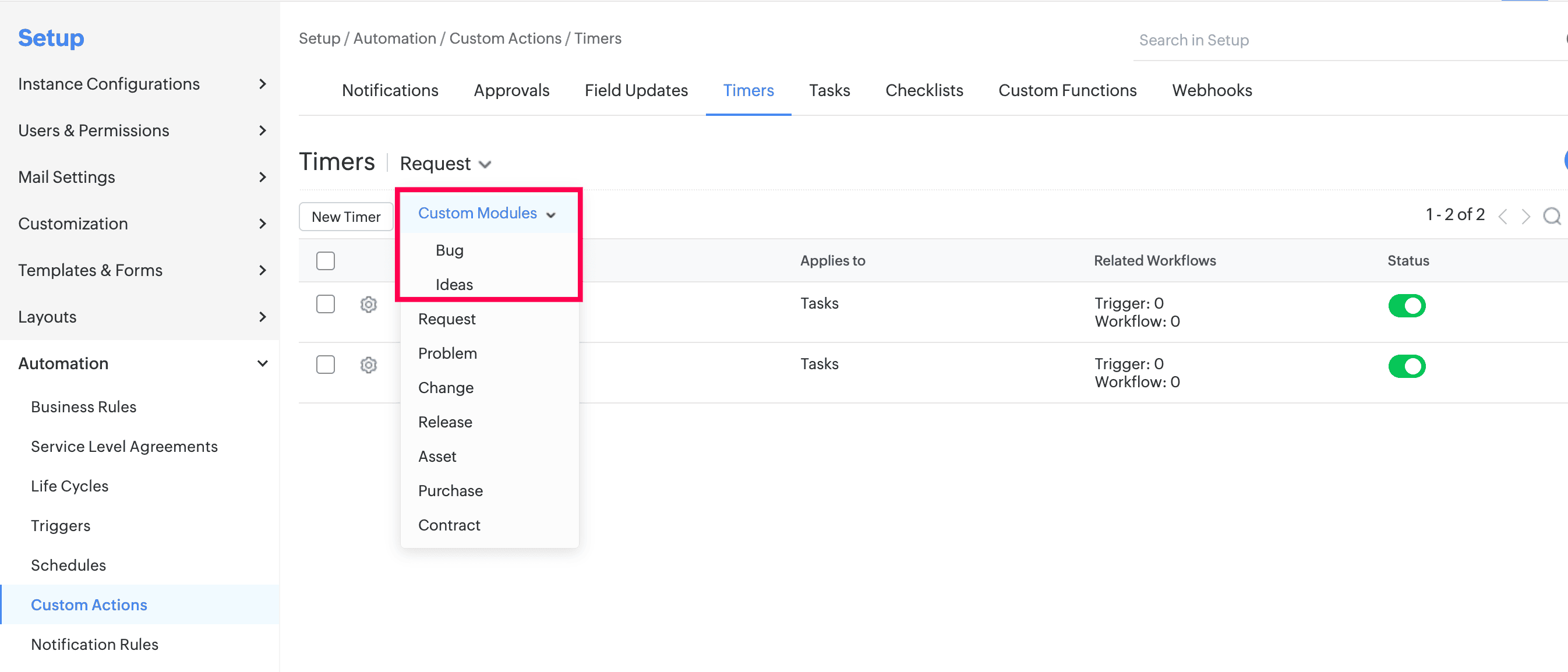
Task: Disable the second timer status toggle
Action: 1406,366
